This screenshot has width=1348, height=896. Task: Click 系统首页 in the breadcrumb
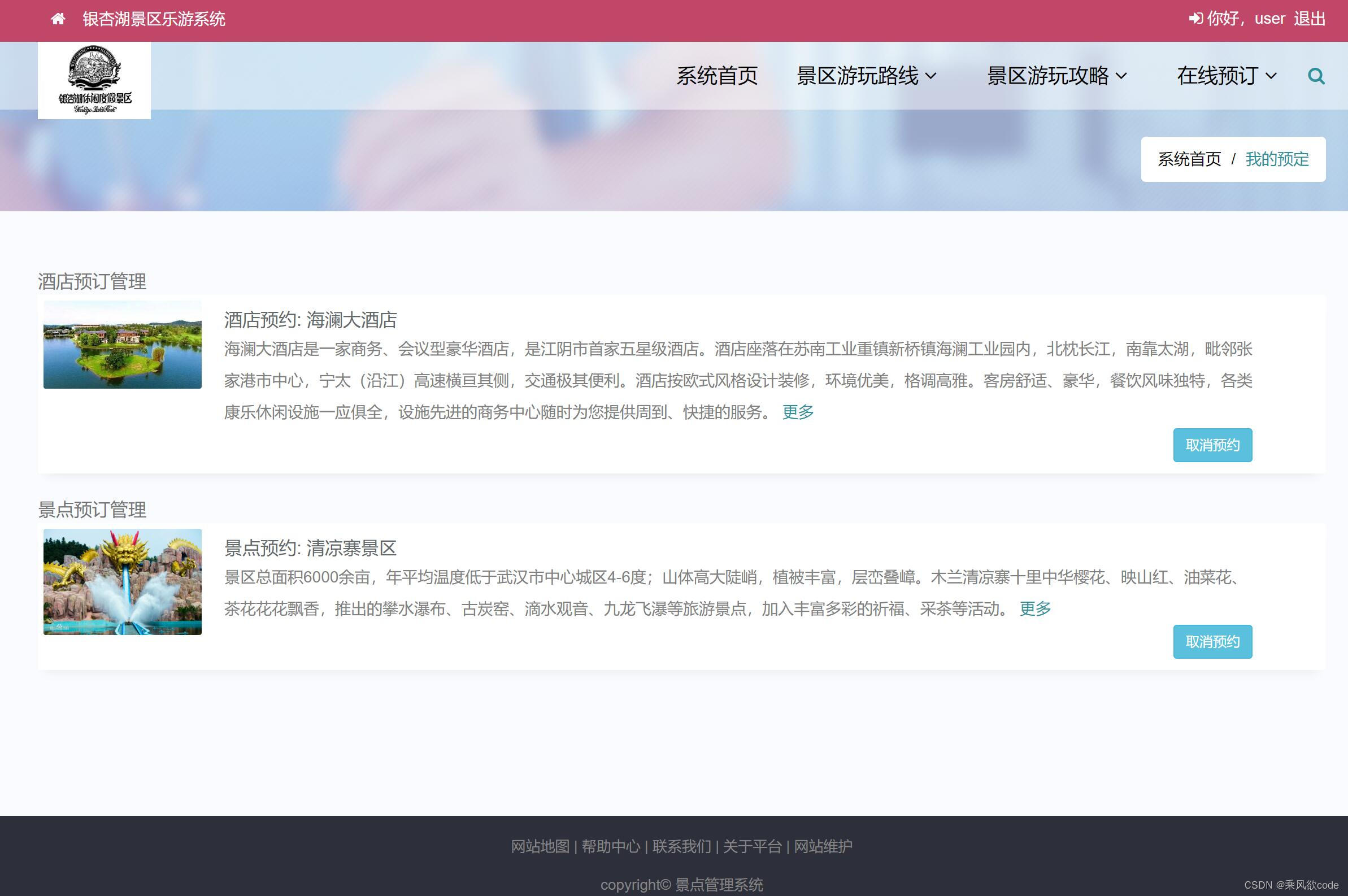click(1189, 159)
